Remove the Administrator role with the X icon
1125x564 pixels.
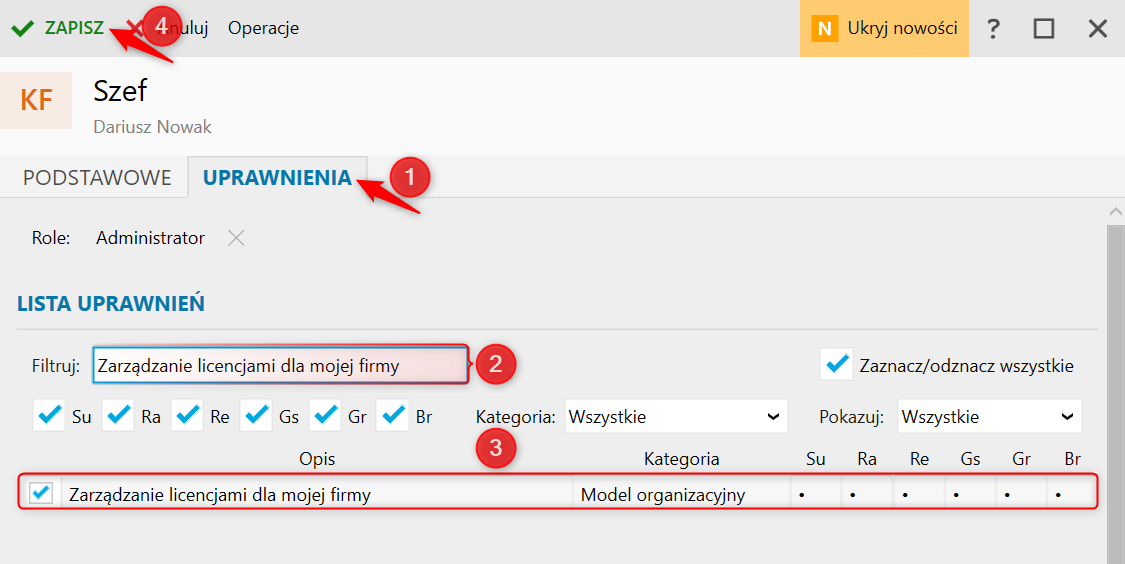click(235, 238)
